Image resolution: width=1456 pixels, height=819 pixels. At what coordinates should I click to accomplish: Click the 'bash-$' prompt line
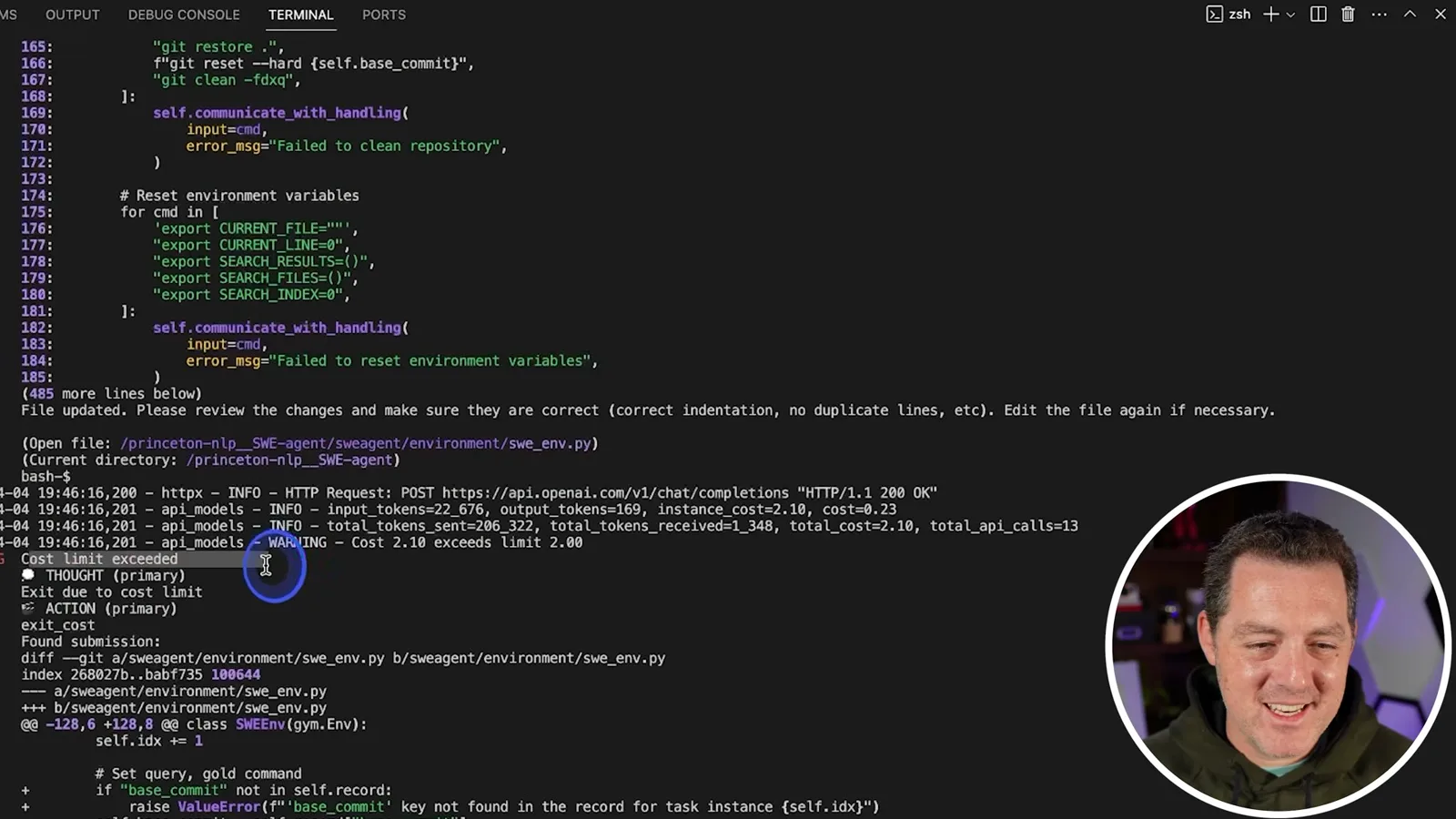tap(45, 476)
